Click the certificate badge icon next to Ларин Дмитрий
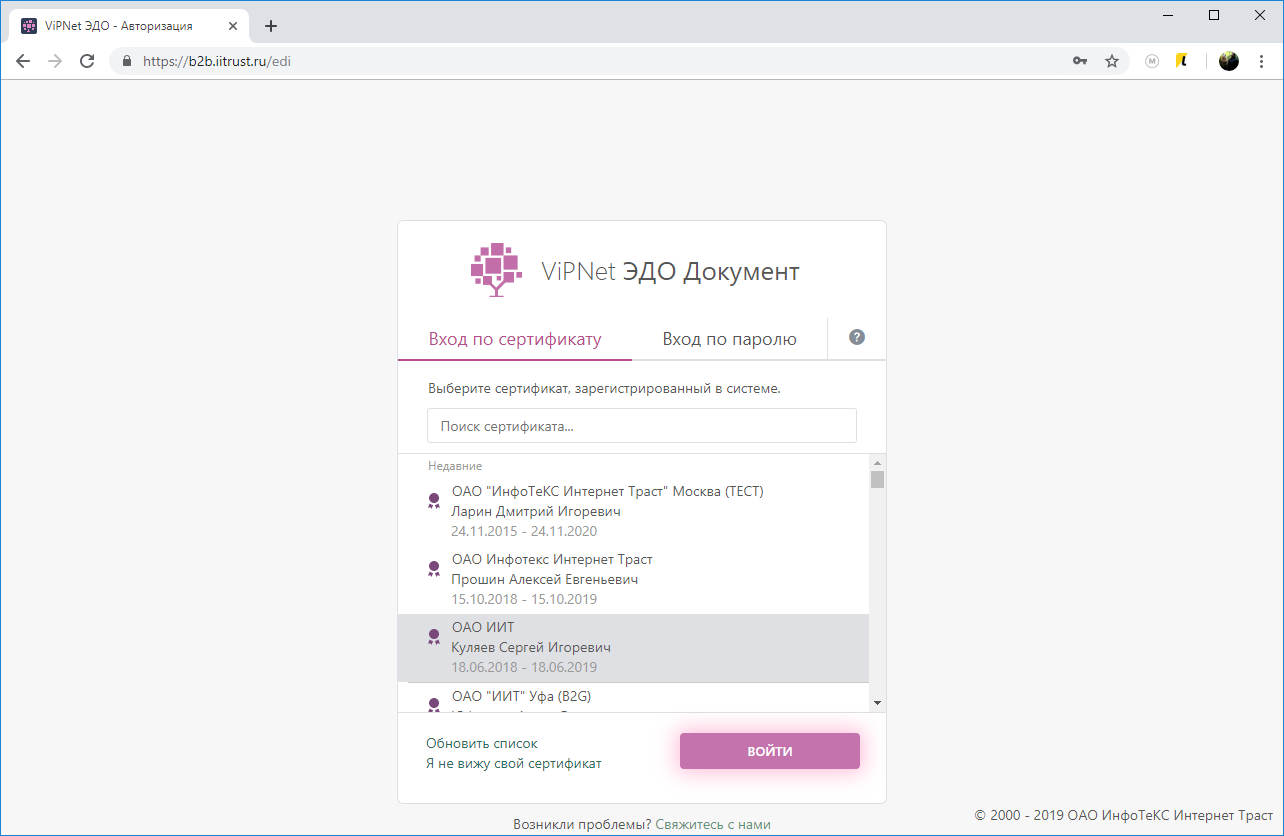 coord(434,500)
